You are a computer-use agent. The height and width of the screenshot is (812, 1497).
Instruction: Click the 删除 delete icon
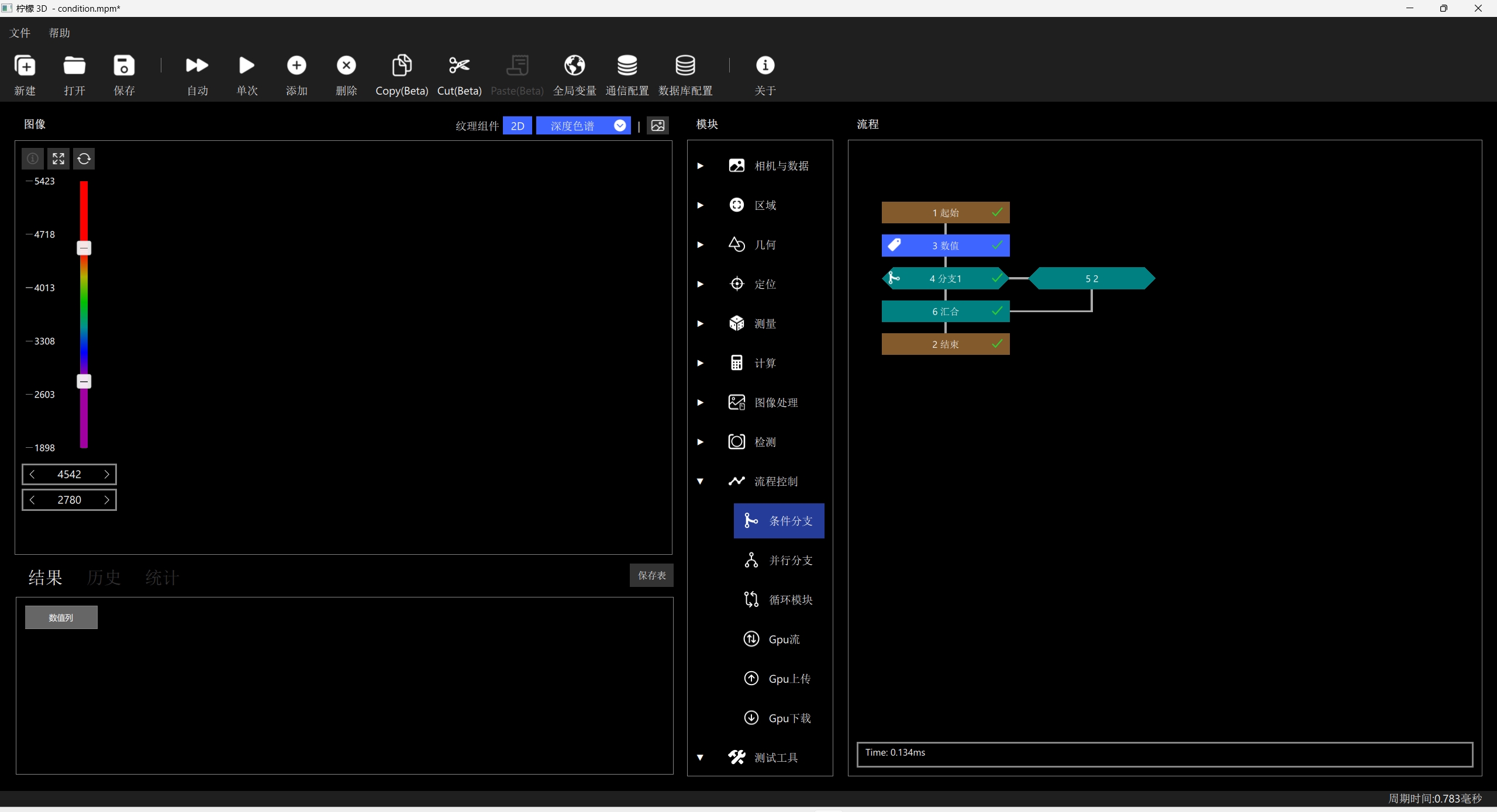[x=346, y=65]
